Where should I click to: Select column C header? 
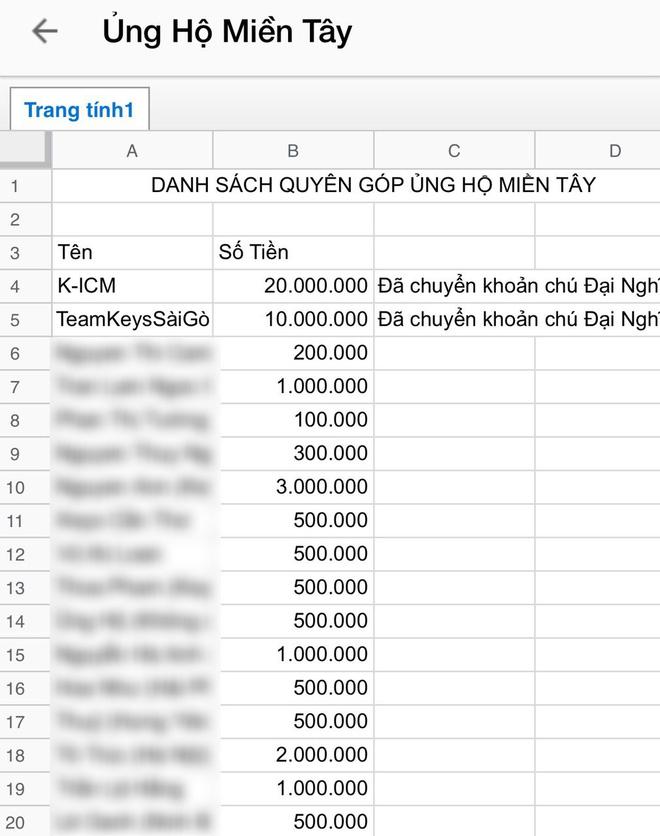(x=454, y=151)
